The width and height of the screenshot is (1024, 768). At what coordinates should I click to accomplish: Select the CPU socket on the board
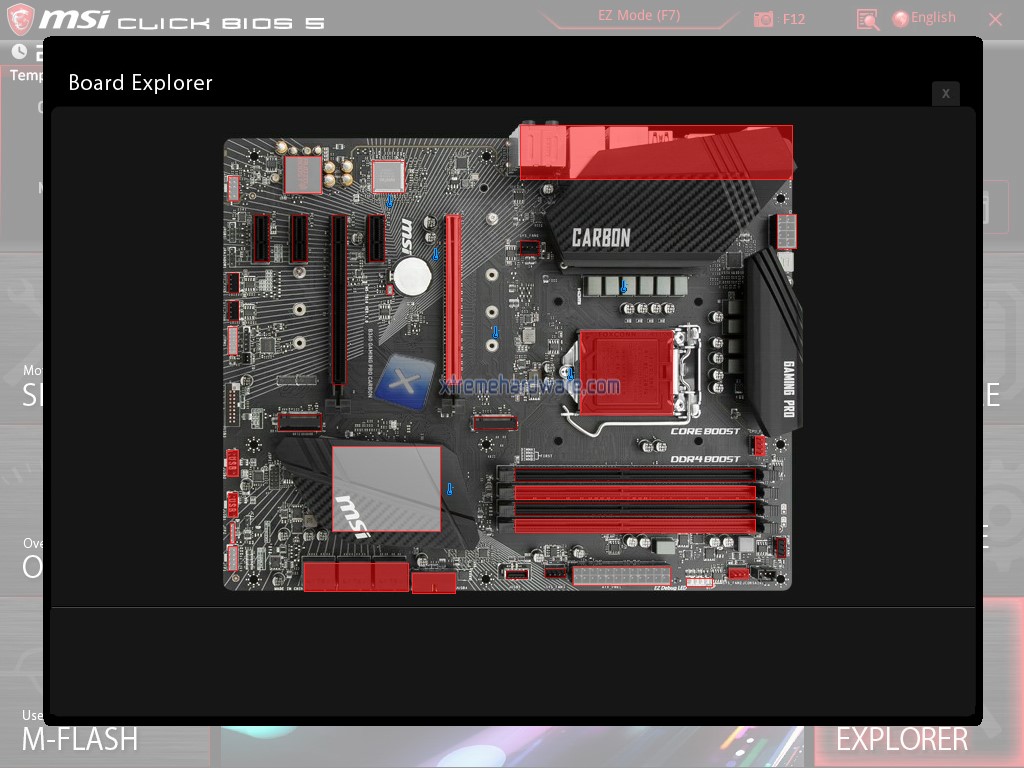(627, 372)
